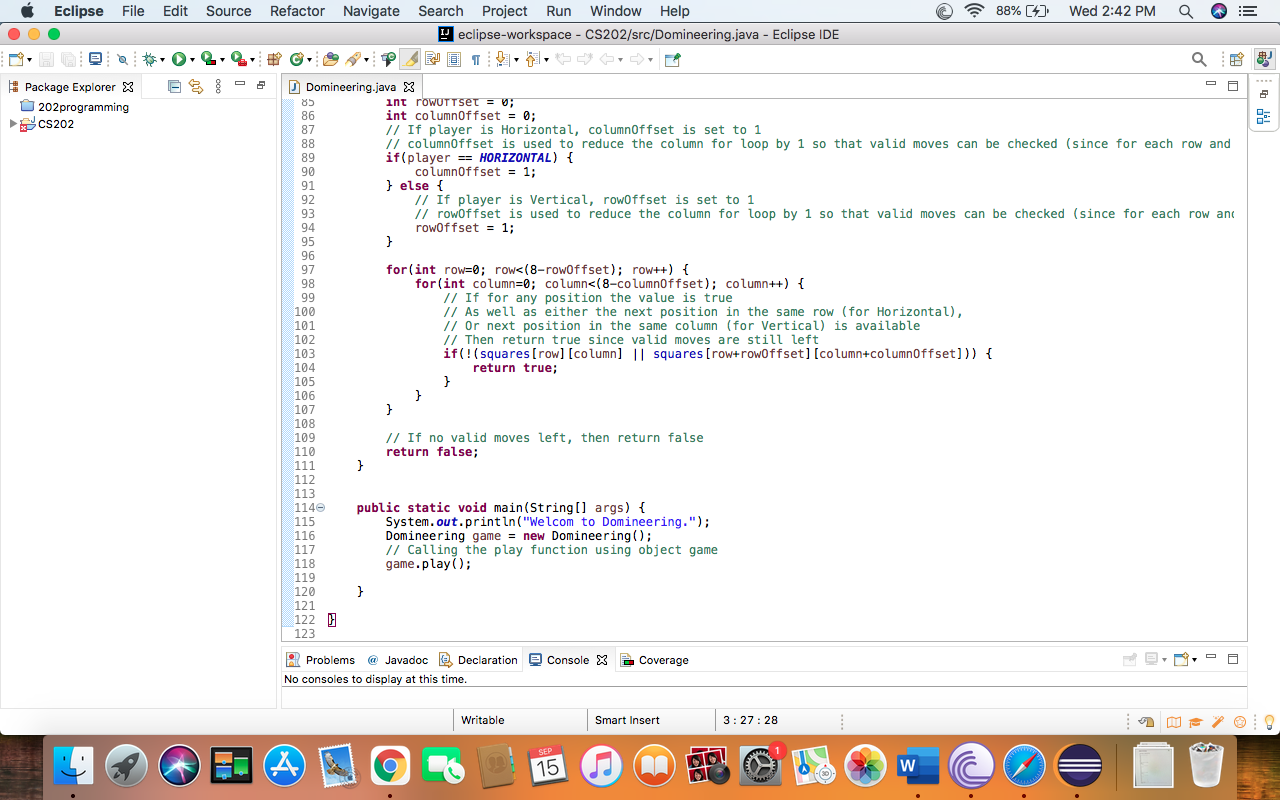
Task: Open the Outline view from the right trim
Action: pyautogui.click(x=1264, y=117)
